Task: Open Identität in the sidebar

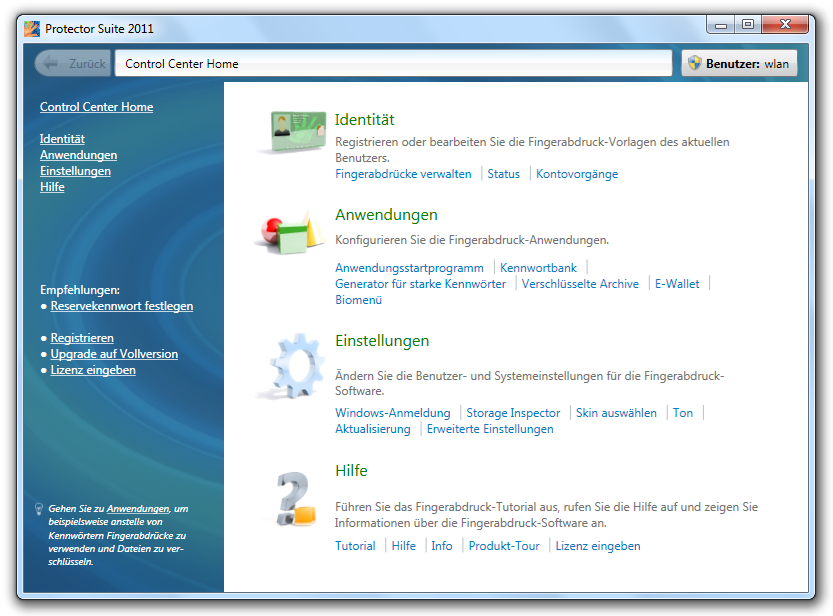Action: [62, 139]
